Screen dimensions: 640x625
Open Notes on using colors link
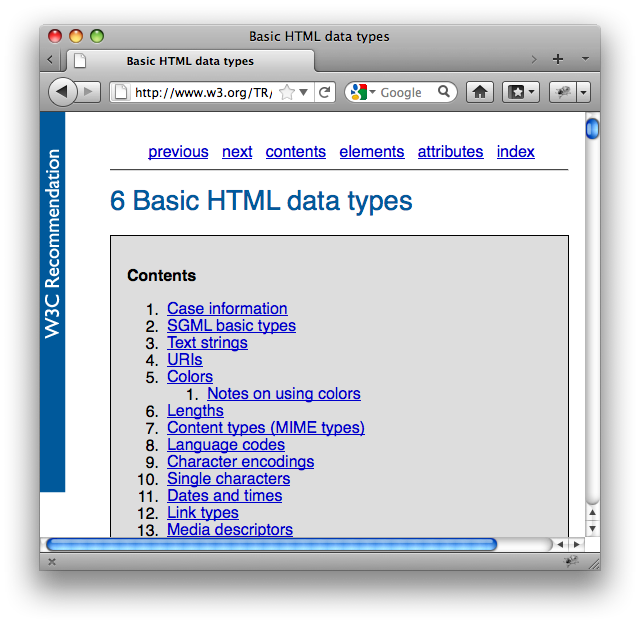[284, 394]
